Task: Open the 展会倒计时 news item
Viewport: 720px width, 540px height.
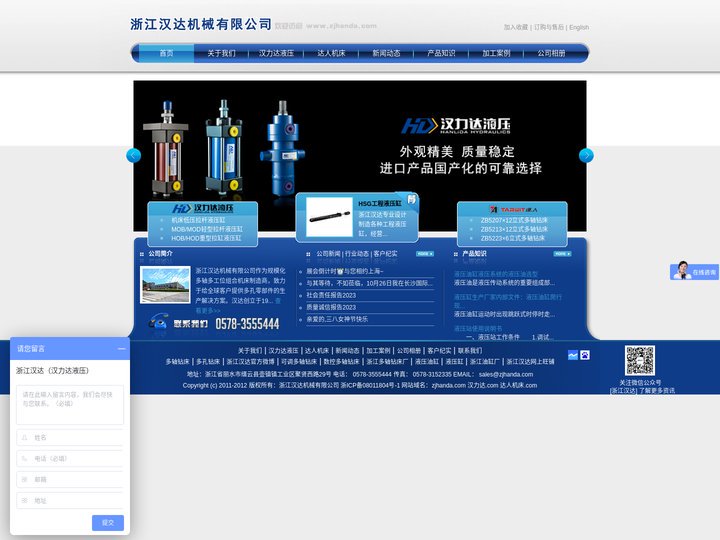Action: 345,271
